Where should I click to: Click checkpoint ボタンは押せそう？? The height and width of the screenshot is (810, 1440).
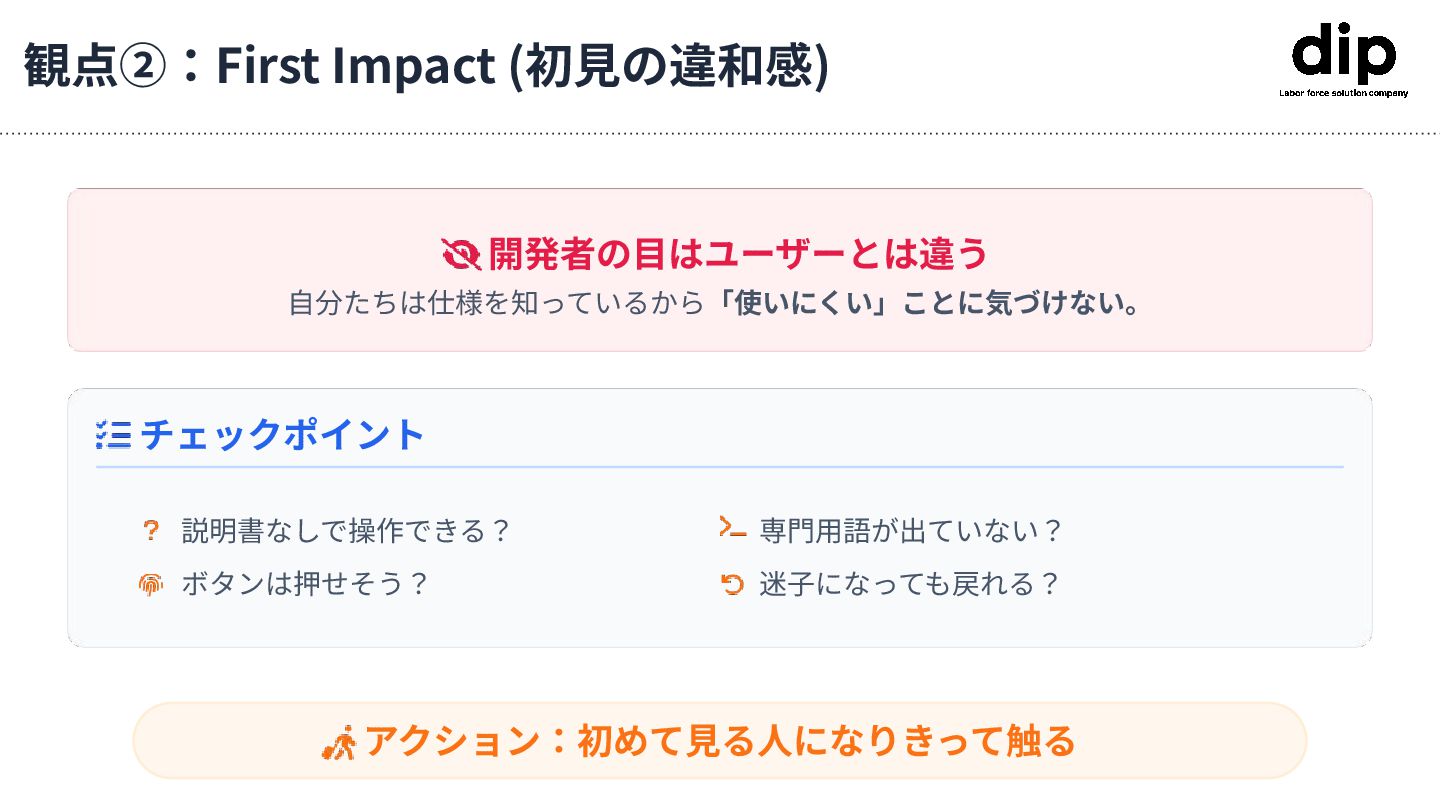coord(304,585)
